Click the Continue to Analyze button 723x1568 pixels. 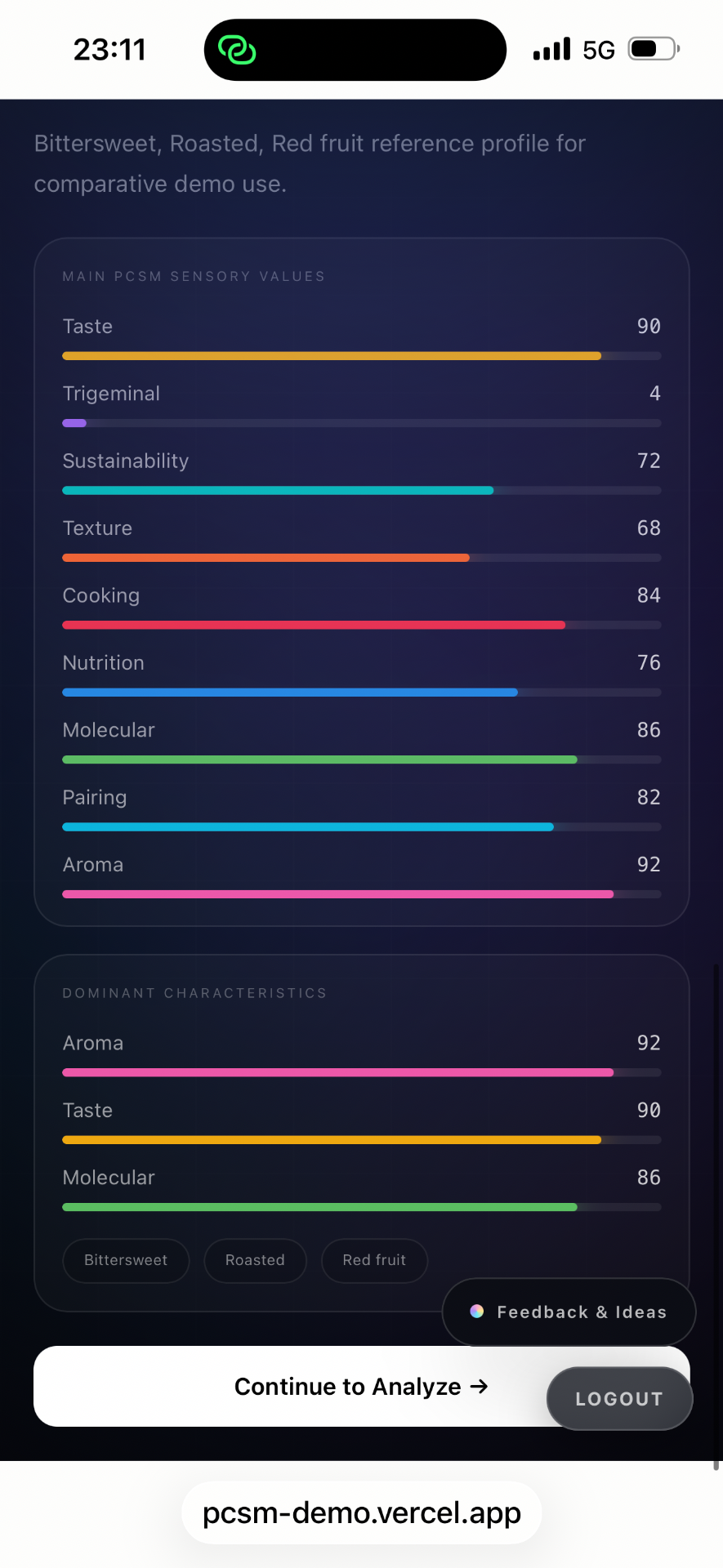point(362,1386)
